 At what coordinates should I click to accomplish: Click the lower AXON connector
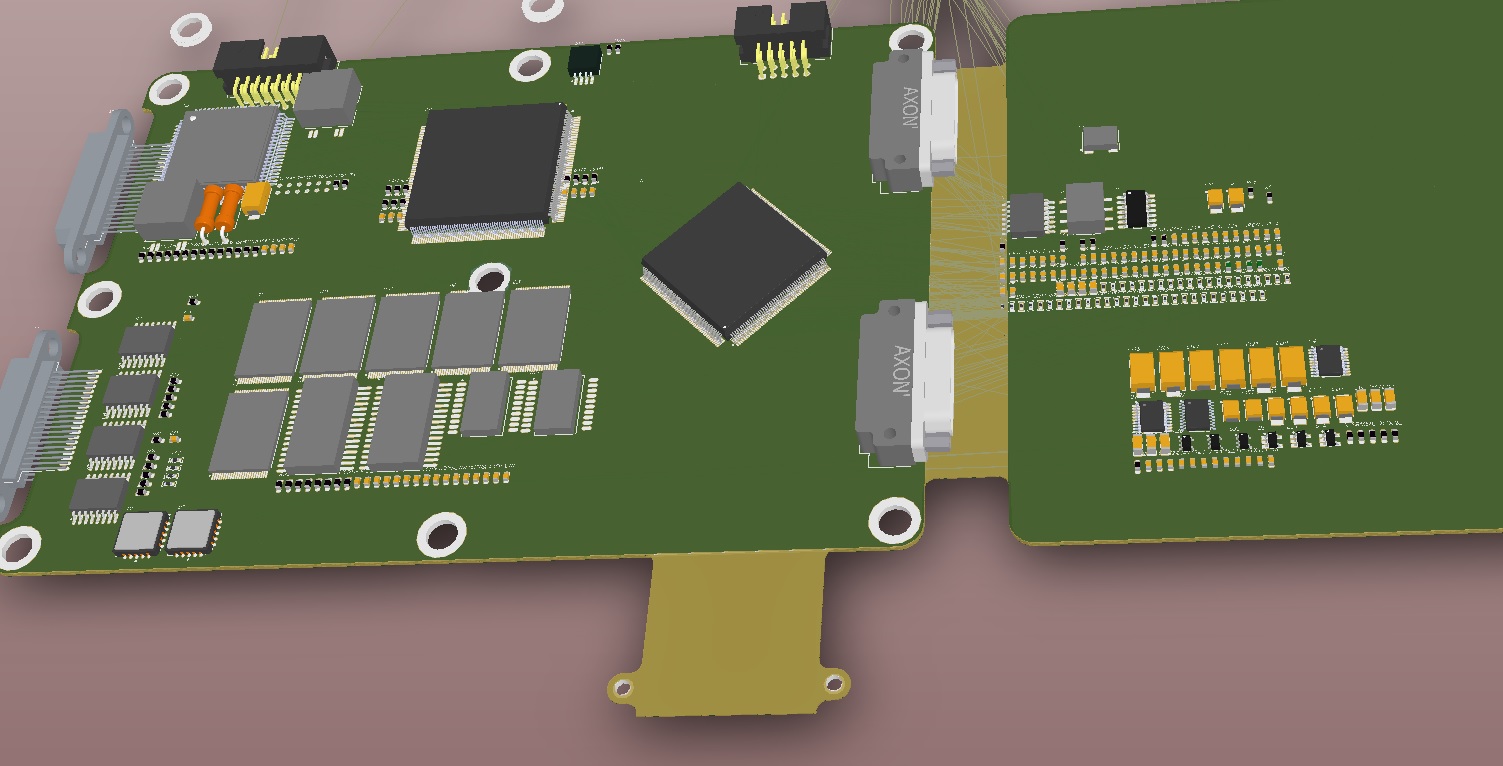point(904,382)
